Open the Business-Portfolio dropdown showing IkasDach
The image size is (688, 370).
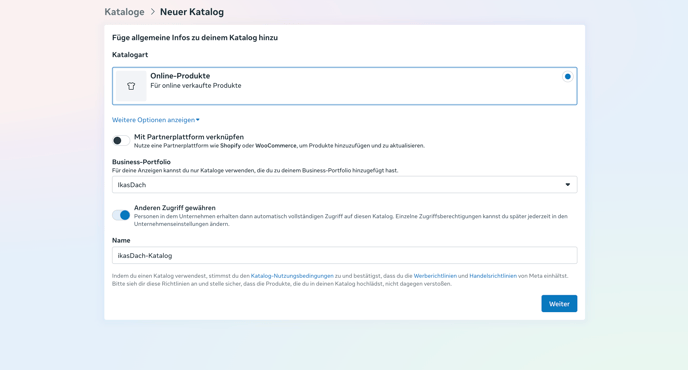[x=344, y=185]
